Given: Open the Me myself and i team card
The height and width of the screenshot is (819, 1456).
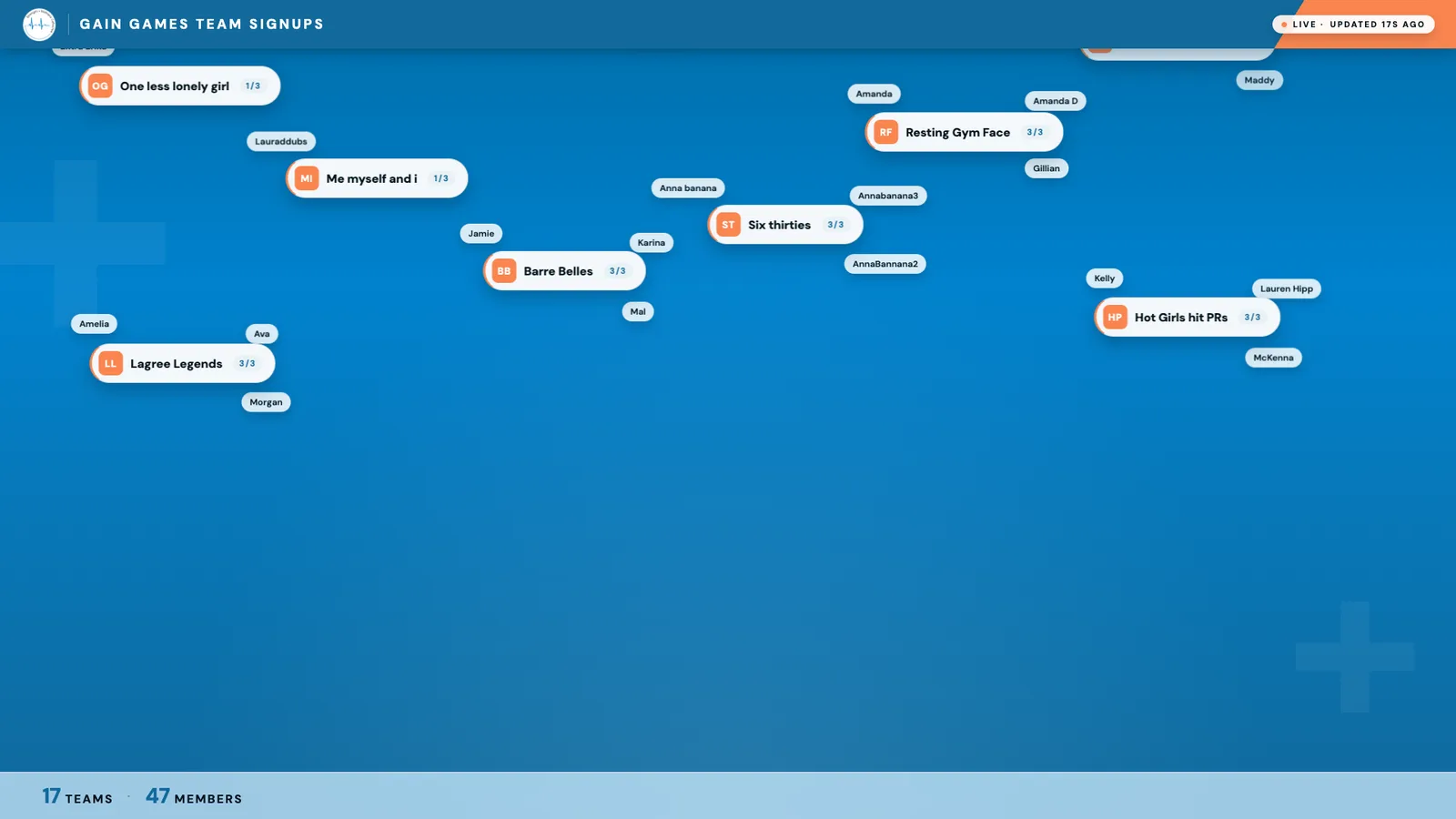Looking at the screenshot, I should [377, 178].
